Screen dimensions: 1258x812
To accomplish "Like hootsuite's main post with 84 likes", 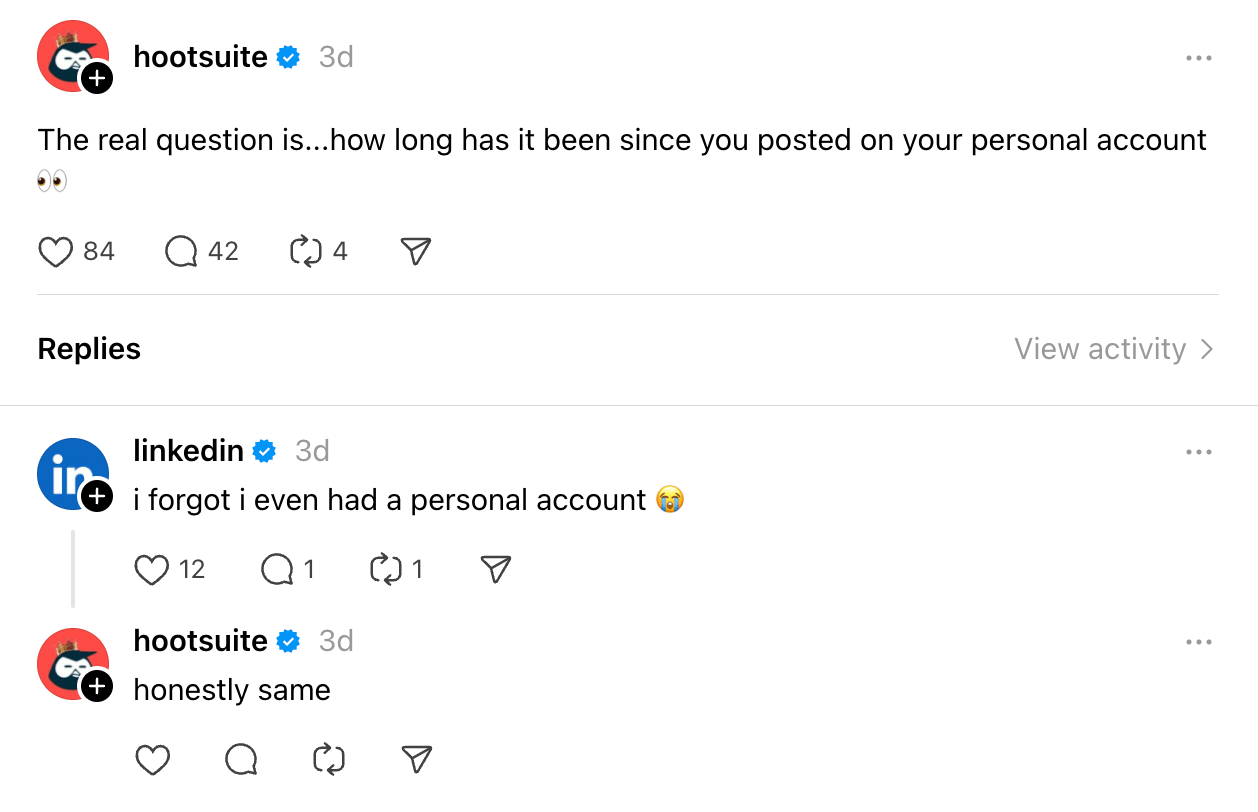I will (x=55, y=251).
